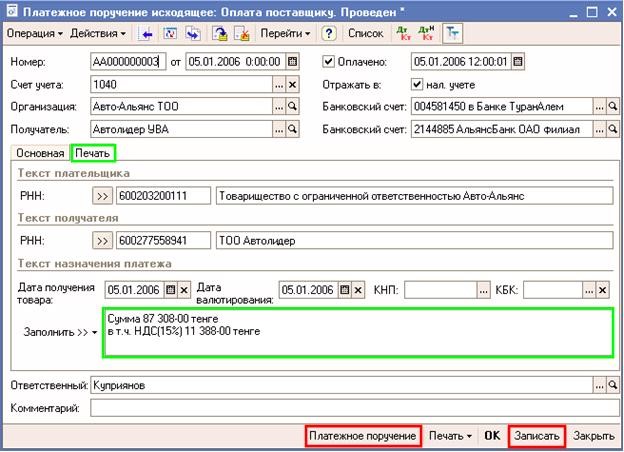Switch to the Основная tab
The width and height of the screenshot is (624, 452).
39,153
